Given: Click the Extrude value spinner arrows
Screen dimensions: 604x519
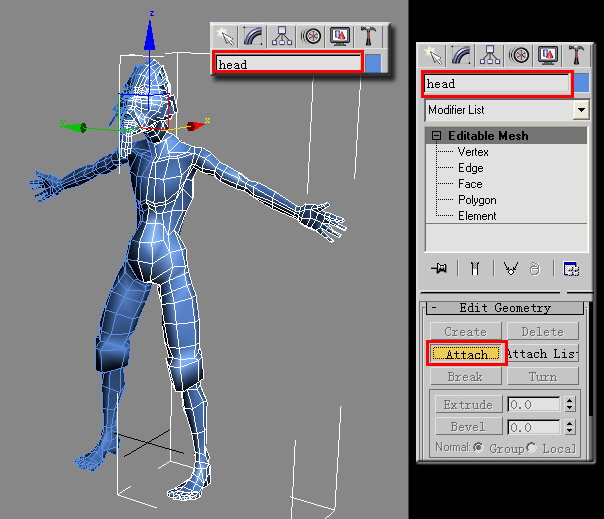Looking at the screenshot, I should [570, 405].
